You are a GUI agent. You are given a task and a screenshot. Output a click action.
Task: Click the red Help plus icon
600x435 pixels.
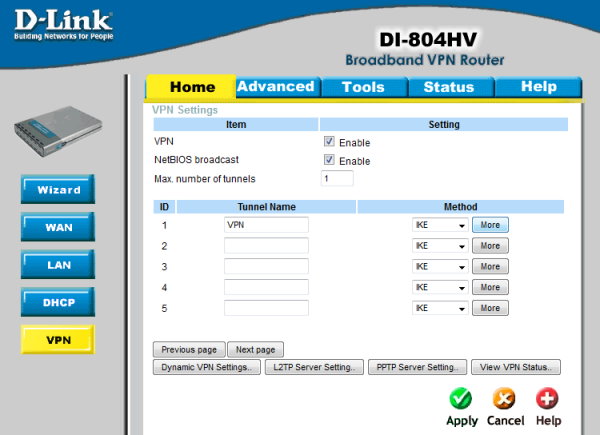click(x=547, y=399)
